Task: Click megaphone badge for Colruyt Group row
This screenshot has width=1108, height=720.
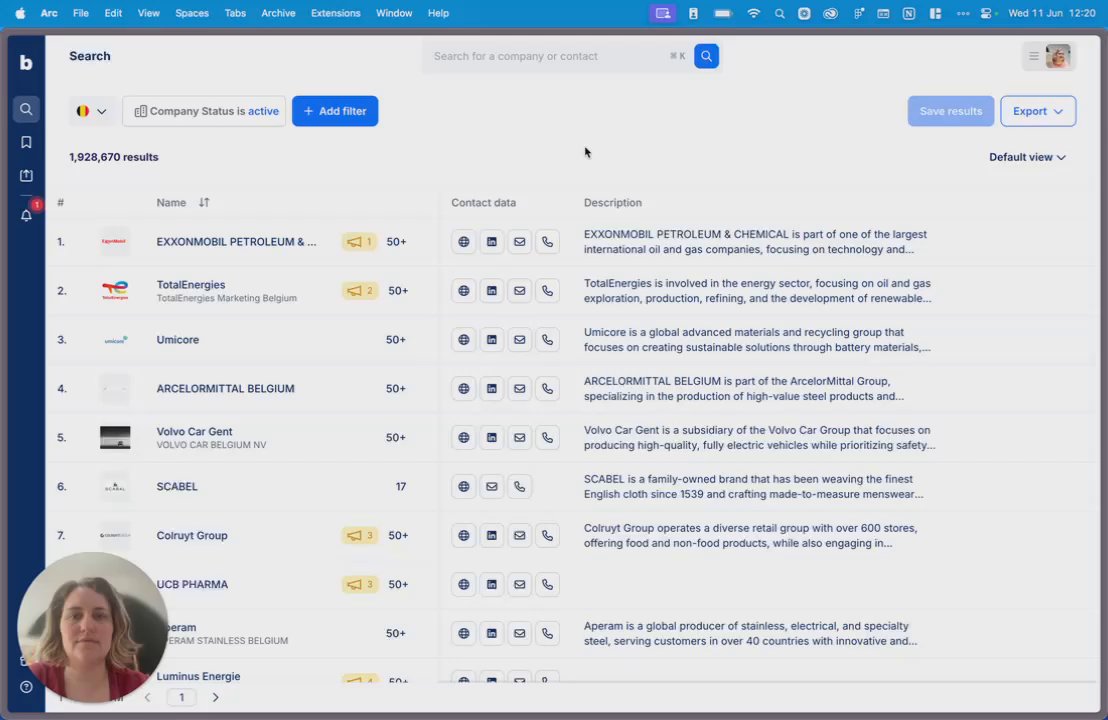Action: [x=360, y=536]
